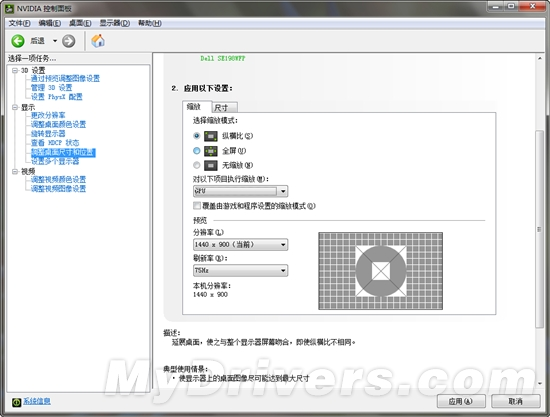550x417 pixels.
Task: Click the full-screen scaling mode icon
Action: (x=211, y=151)
